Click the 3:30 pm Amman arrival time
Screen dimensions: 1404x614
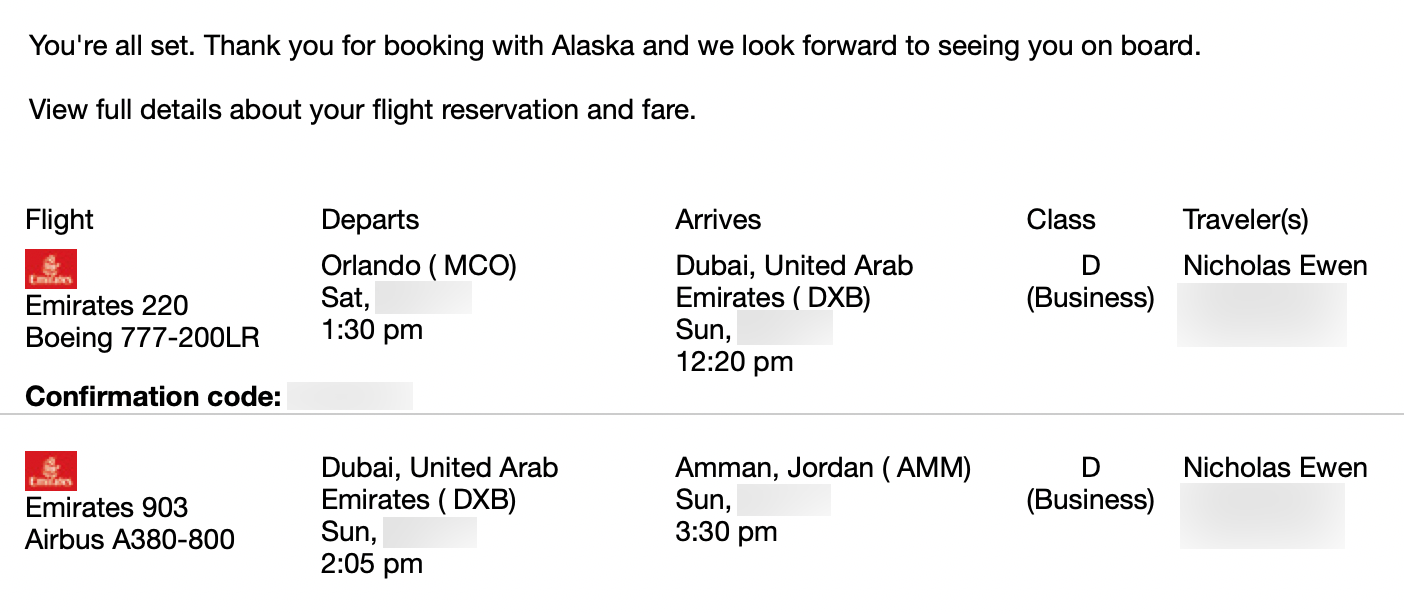[x=727, y=532]
